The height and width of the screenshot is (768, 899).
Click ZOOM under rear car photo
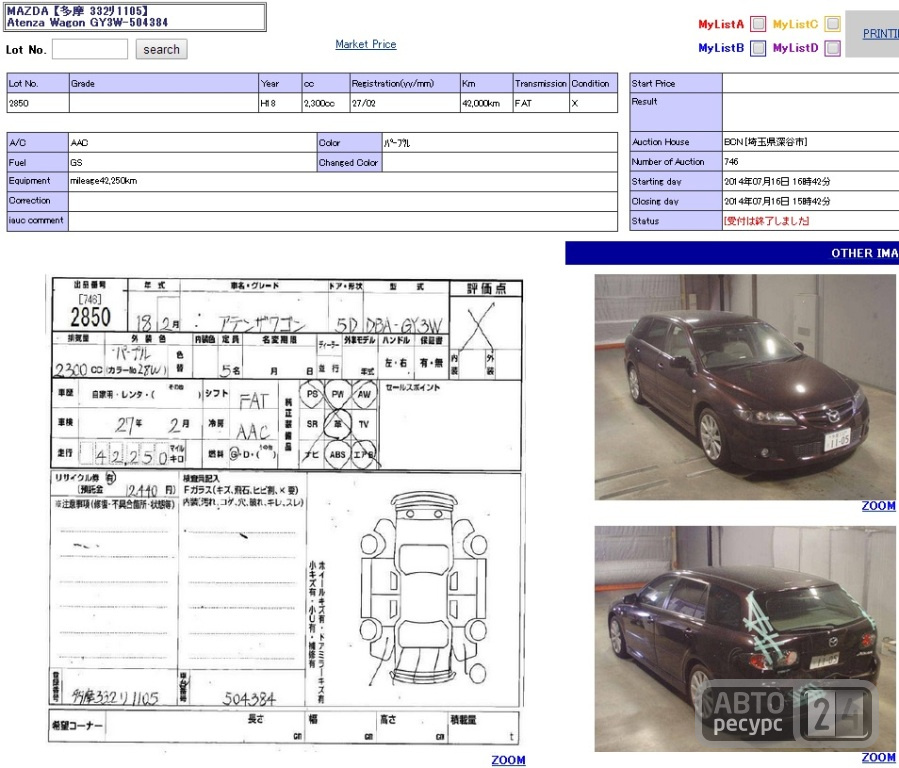(x=878, y=757)
